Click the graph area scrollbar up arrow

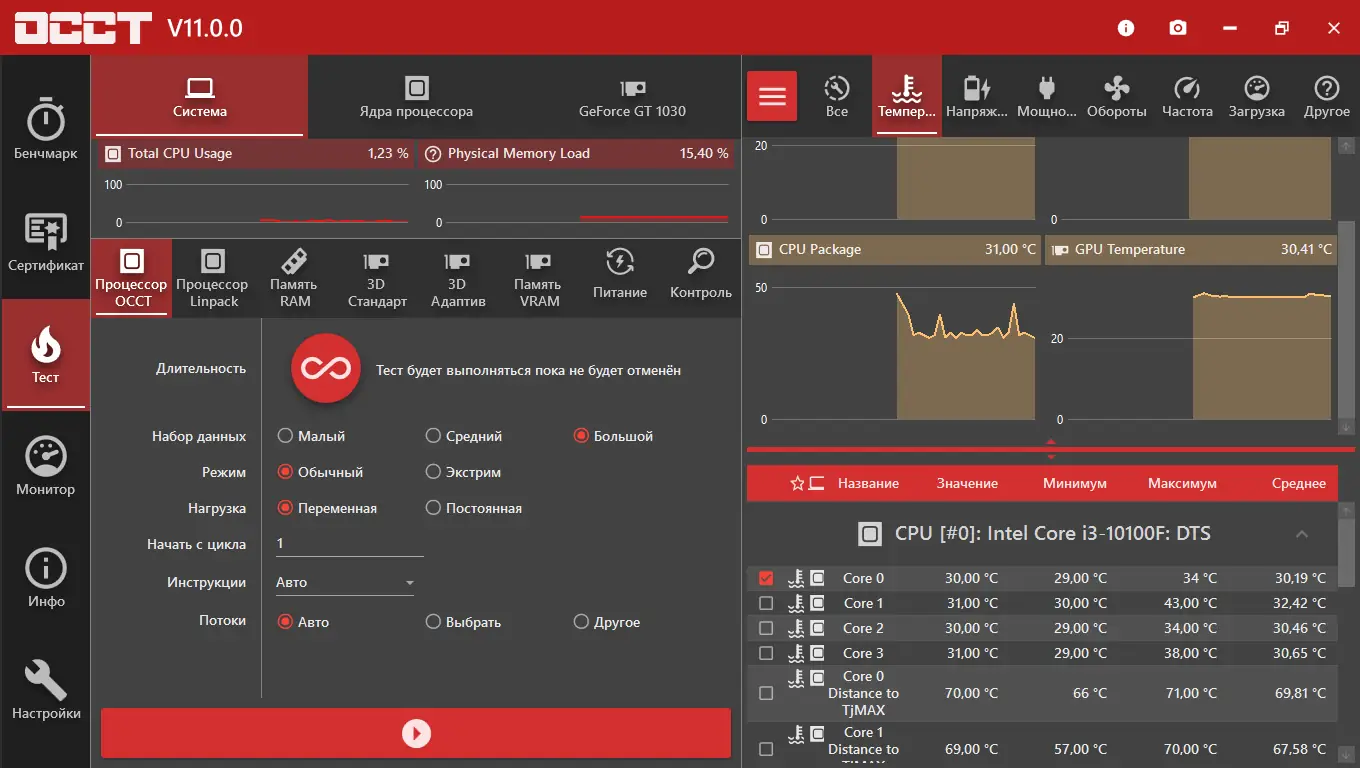click(1347, 145)
